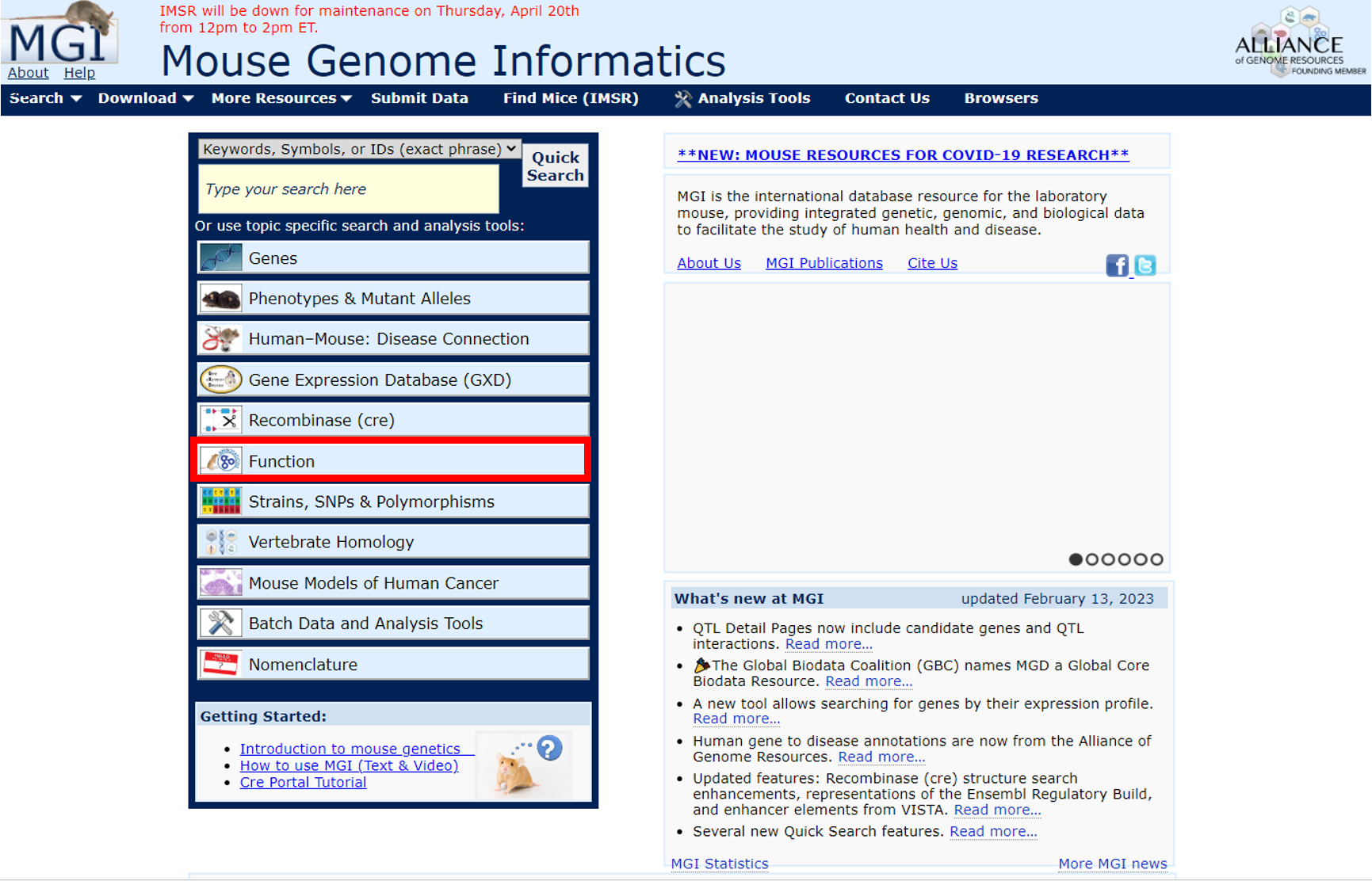
Task: Open the search type dropdown (Keywords, Symbols, or IDs)
Action: (359, 149)
